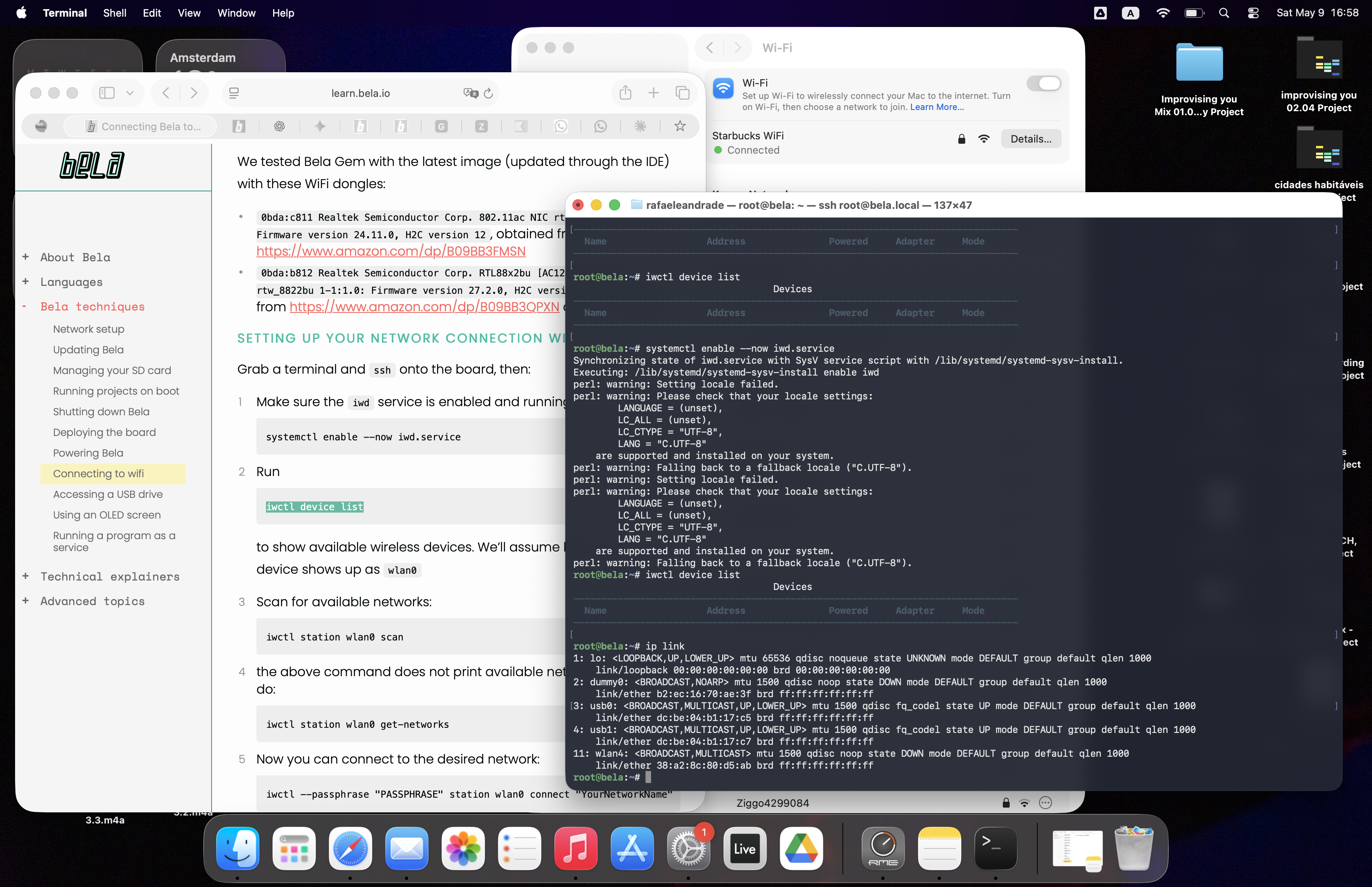Open Details for Starbucks WiFi

(1031, 139)
